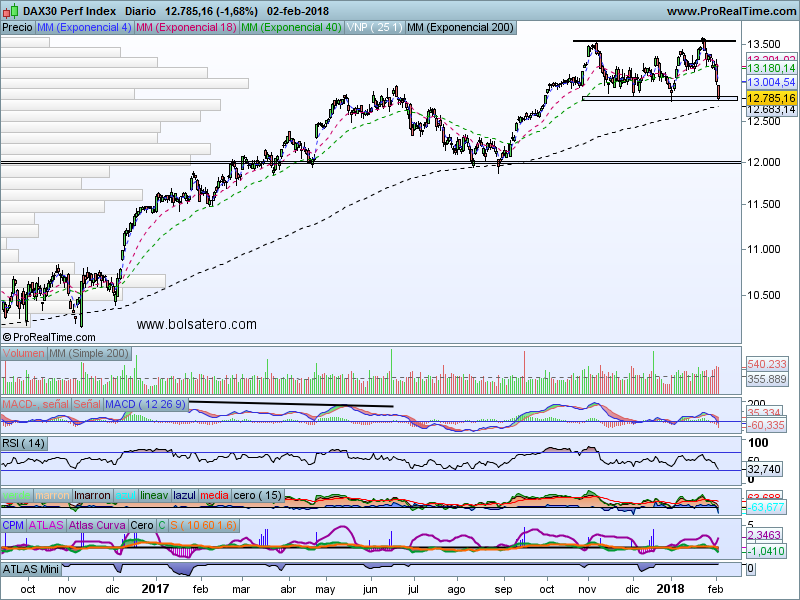800x600 pixels.
Task: Click the Atlas Curva label
Action: pyautogui.click(x=97, y=525)
